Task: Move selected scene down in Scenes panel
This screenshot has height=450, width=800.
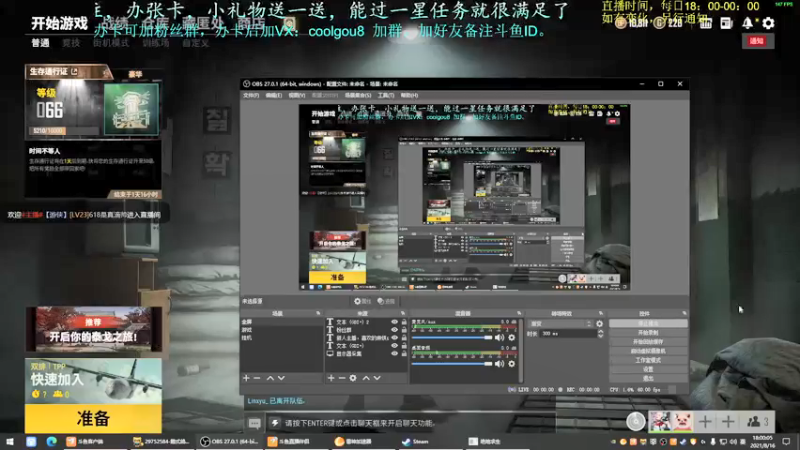Action: click(x=281, y=378)
